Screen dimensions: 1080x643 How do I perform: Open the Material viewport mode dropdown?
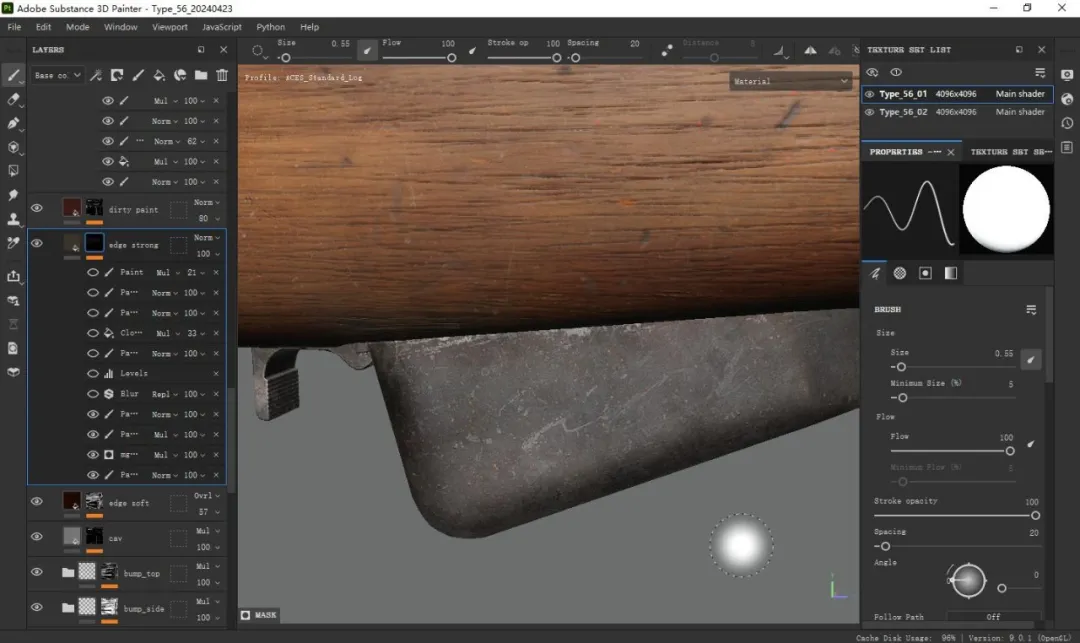click(790, 82)
